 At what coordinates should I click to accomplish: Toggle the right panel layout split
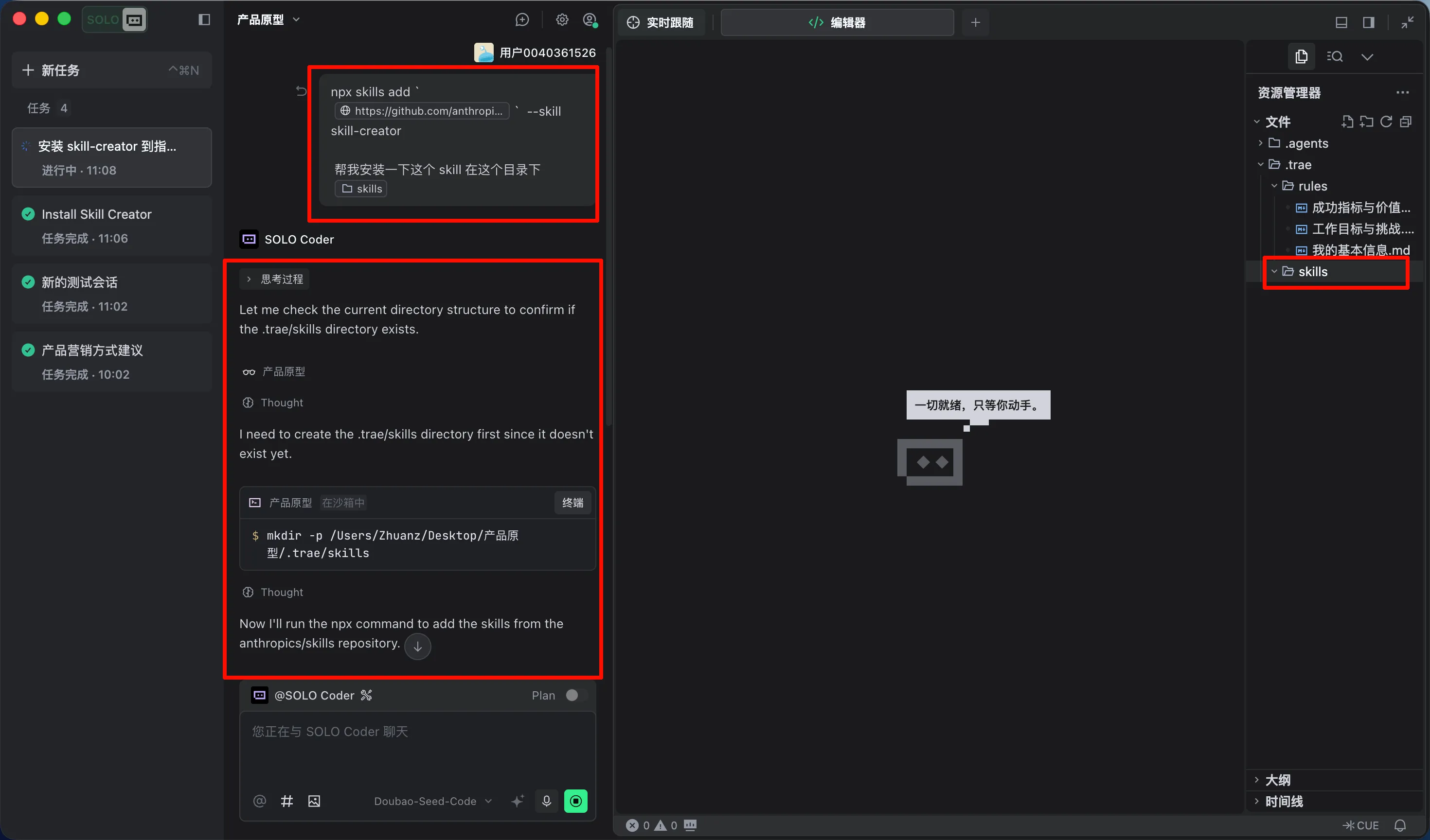coord(1369,22)
